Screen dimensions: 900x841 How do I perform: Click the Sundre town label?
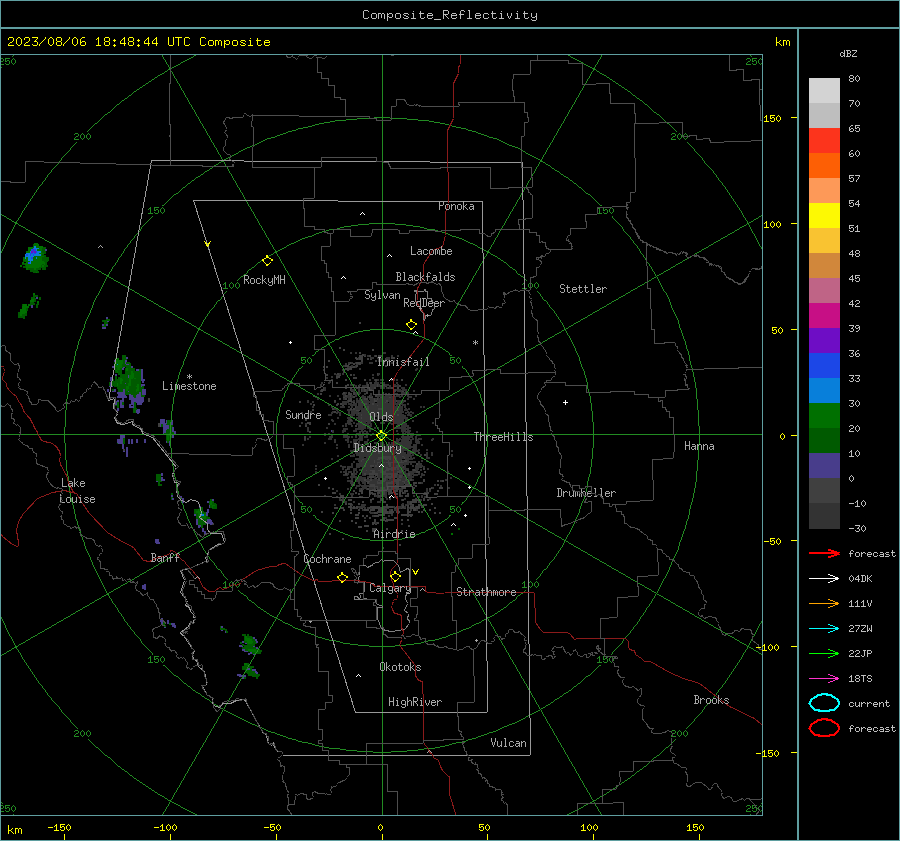(303, 414)
